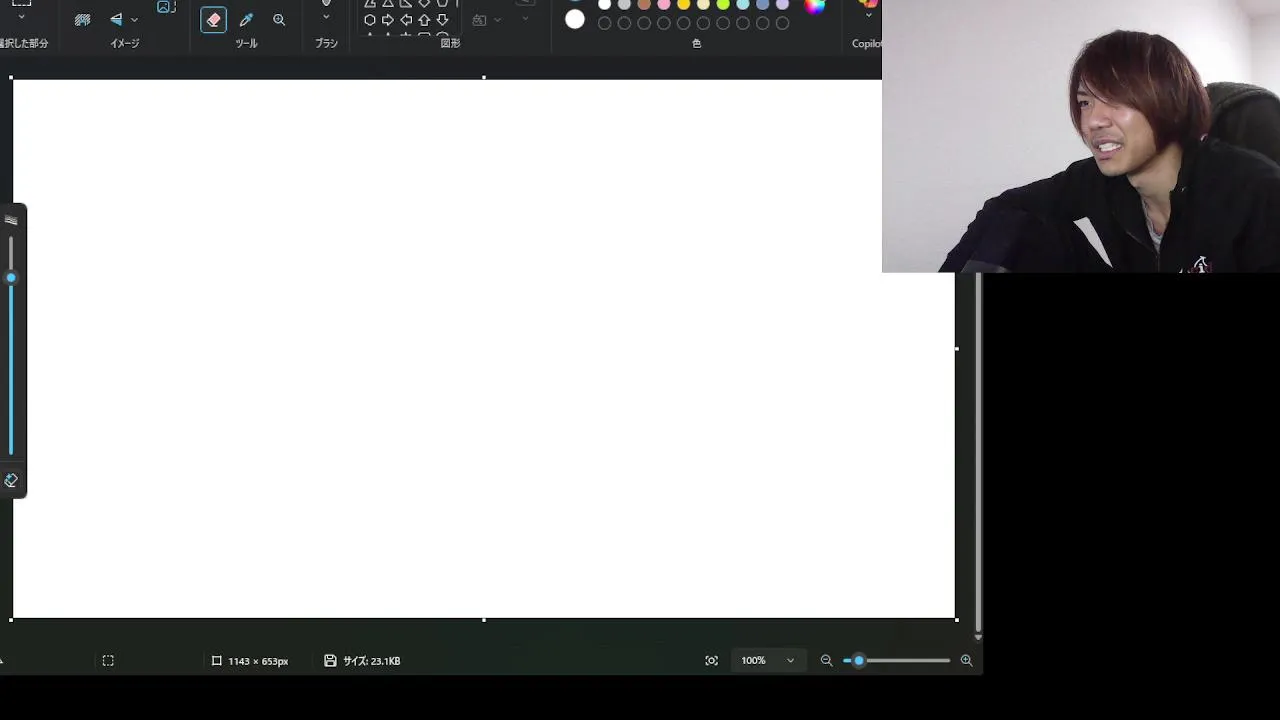
Task: Select the Color picker eyedropper tool
Action: pos(246,20)
